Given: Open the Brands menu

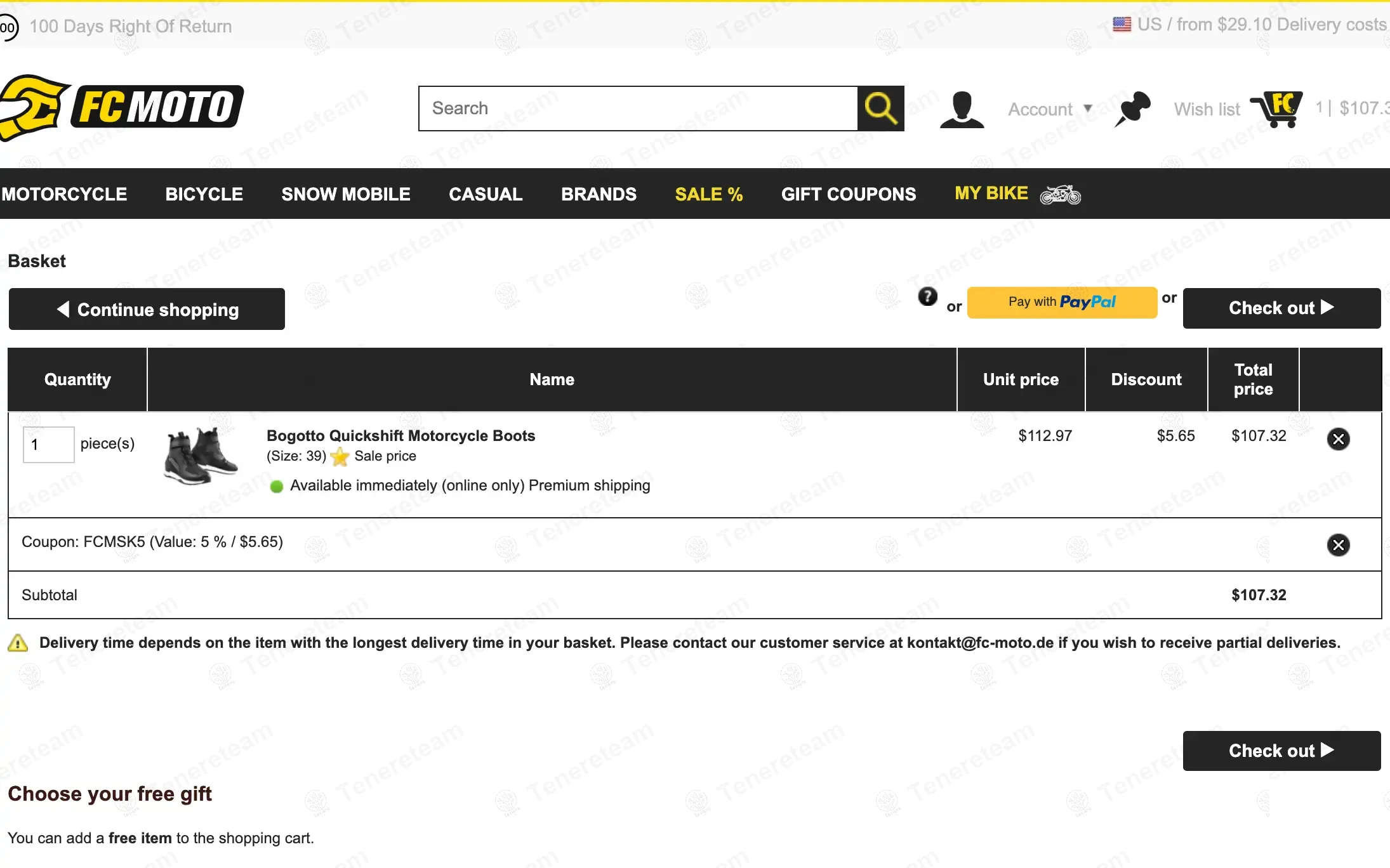Looking at the screenshot, I should coord(599,194).
